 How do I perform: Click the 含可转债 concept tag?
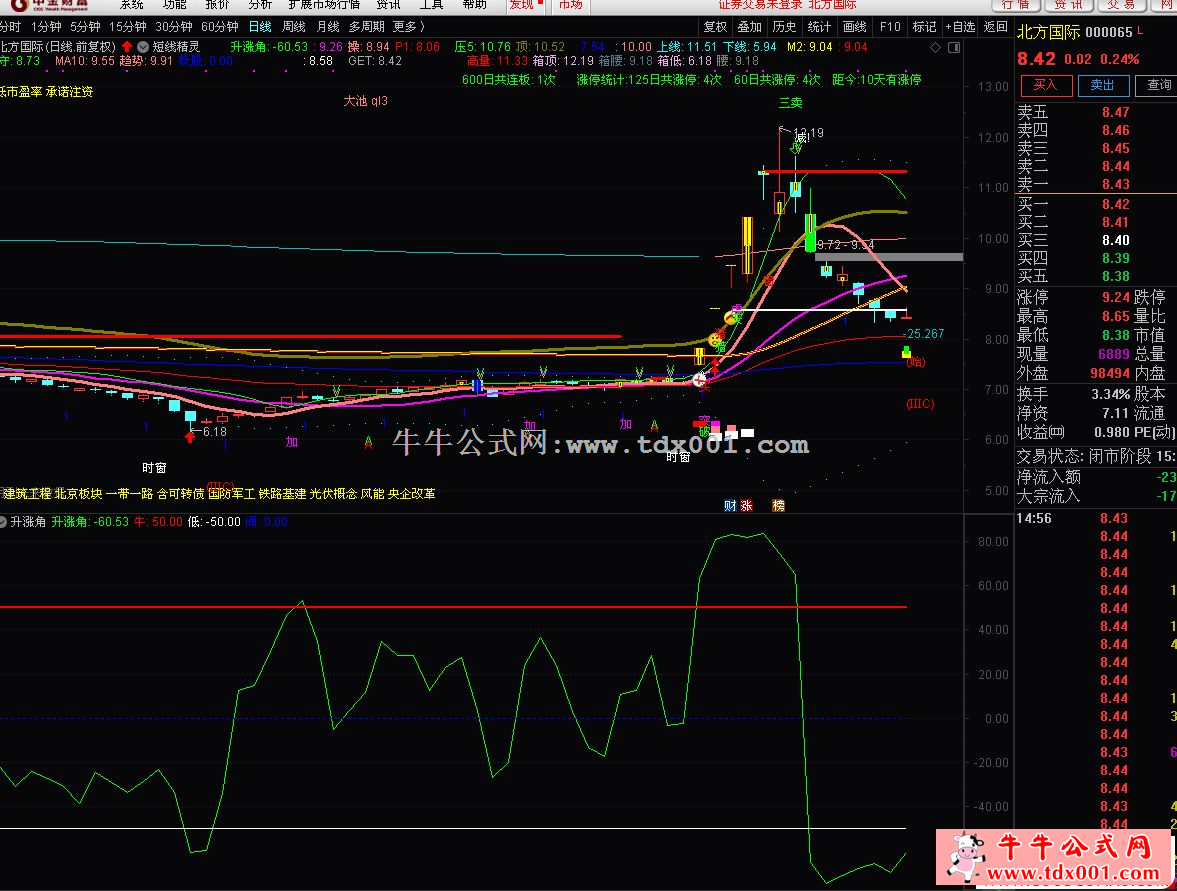[180, 493]
